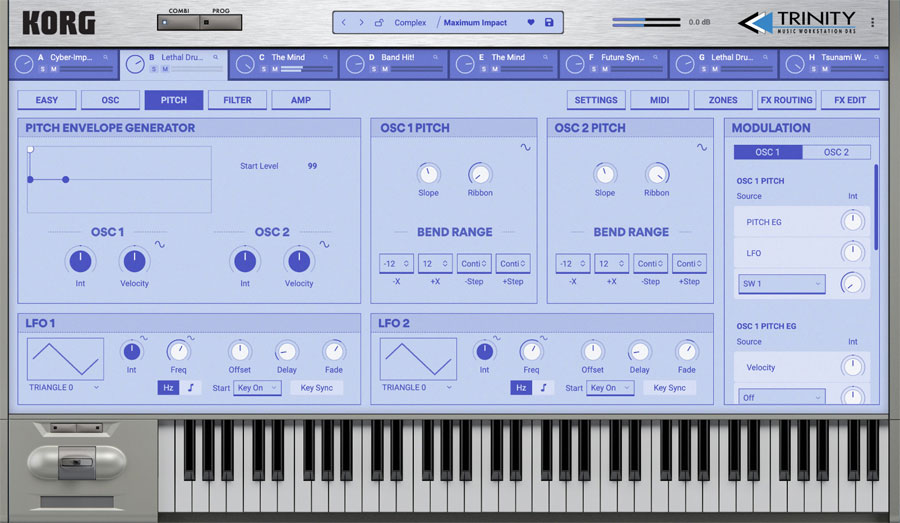Open the EASY tab
The image size is (900, 523).
[x=46, y=100]
